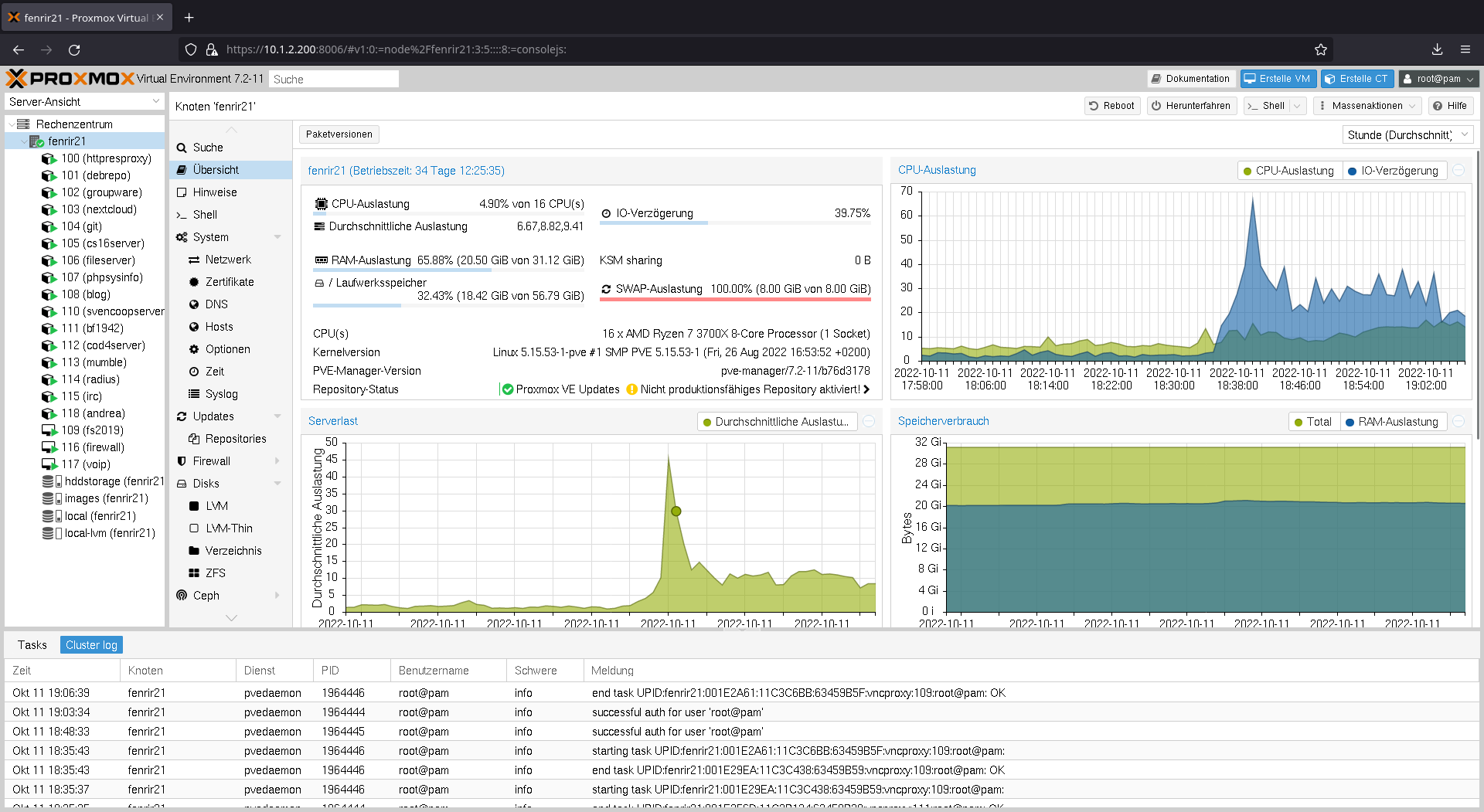Open the Shell from the left menu

pyautogui.click(x=204, y=214)
